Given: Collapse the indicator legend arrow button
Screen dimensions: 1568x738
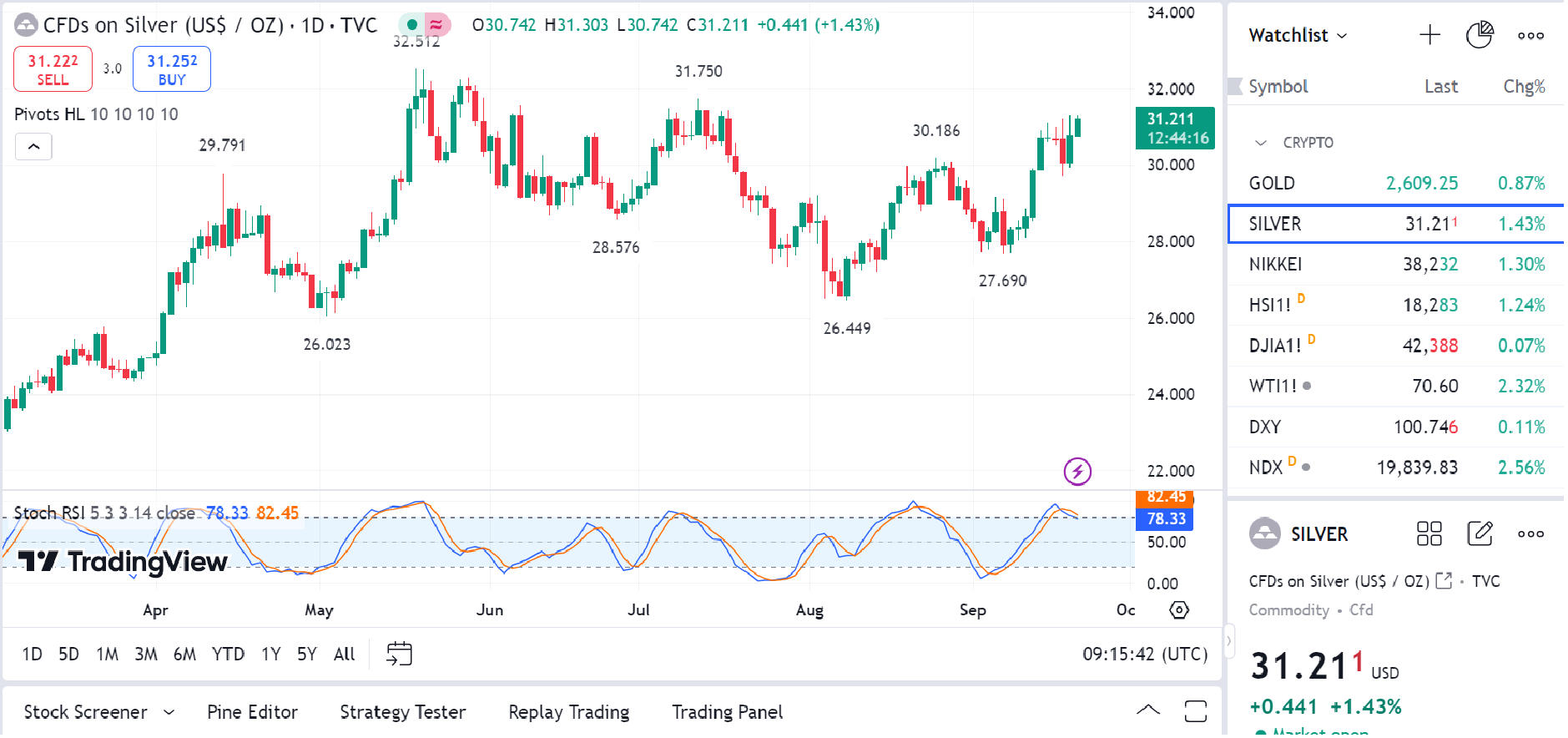Looking at the screenshot, I should [x=33, y=147].
